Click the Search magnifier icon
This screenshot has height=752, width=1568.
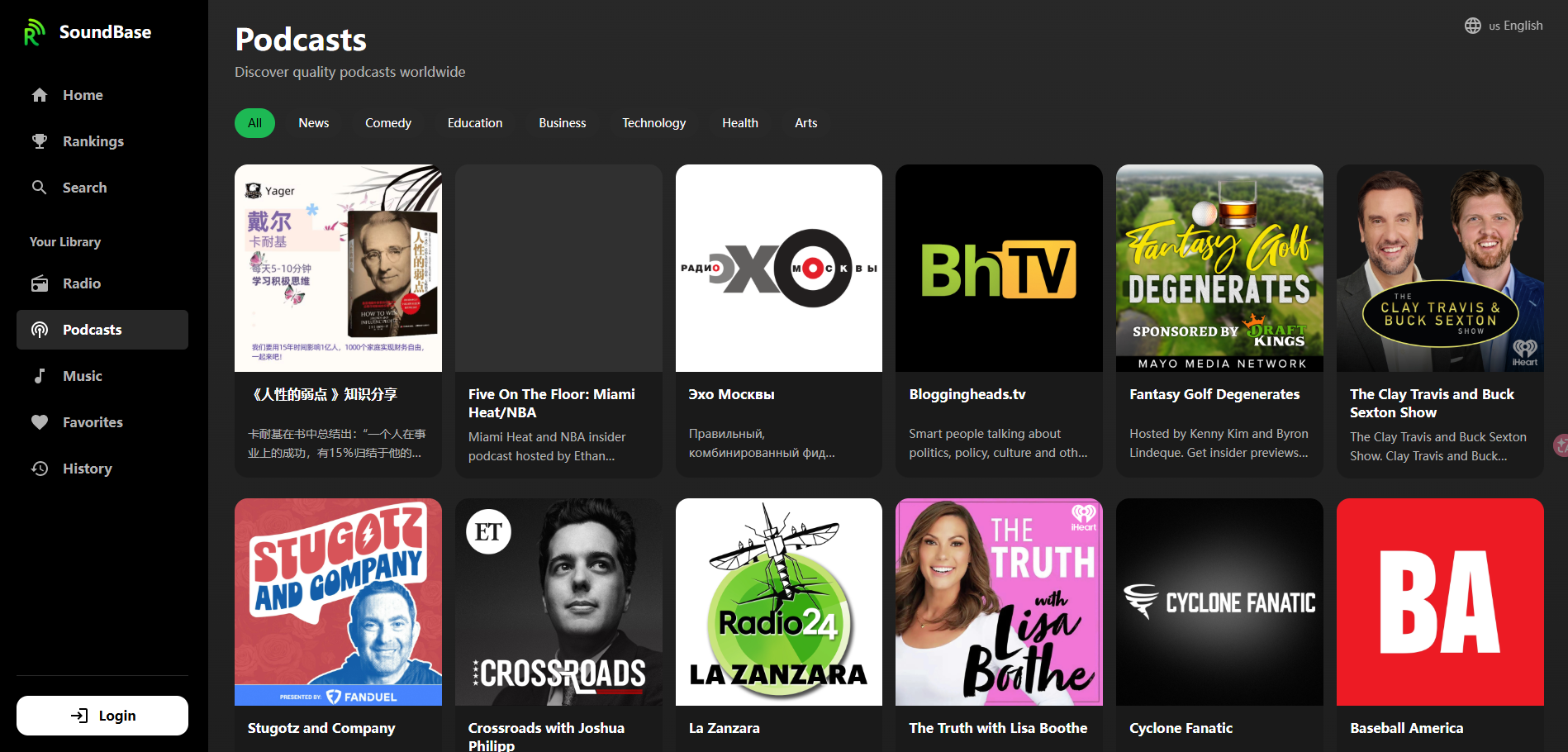click(x=40, y=188)
